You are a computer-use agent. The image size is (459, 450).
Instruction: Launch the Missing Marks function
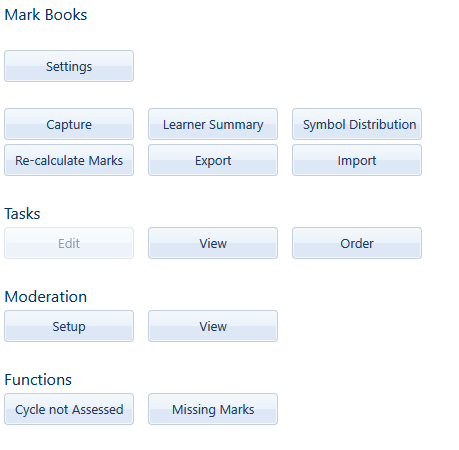click(x=213, y=409)
